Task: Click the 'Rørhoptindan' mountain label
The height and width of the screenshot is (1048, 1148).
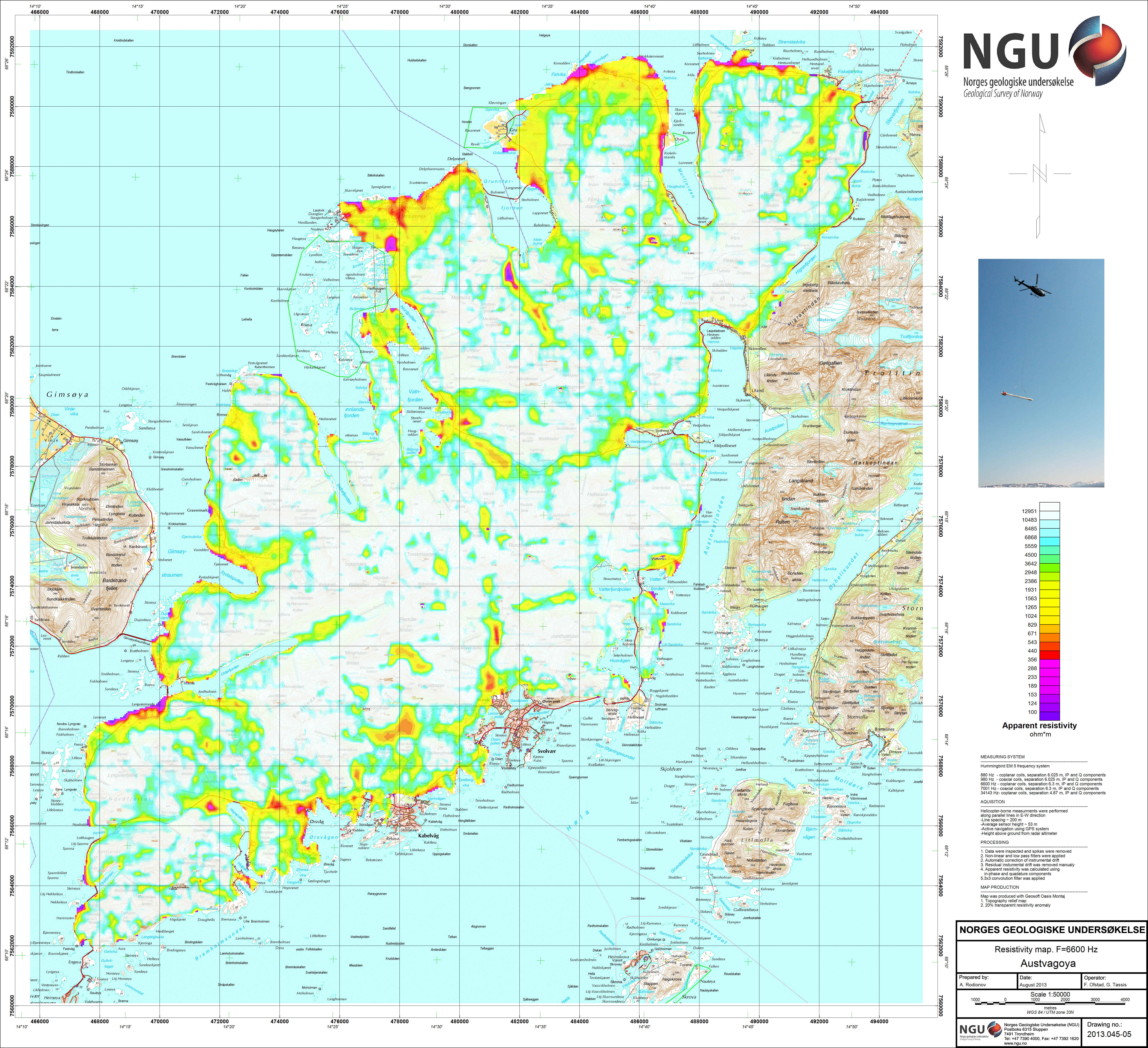Action: coord(876,462)
